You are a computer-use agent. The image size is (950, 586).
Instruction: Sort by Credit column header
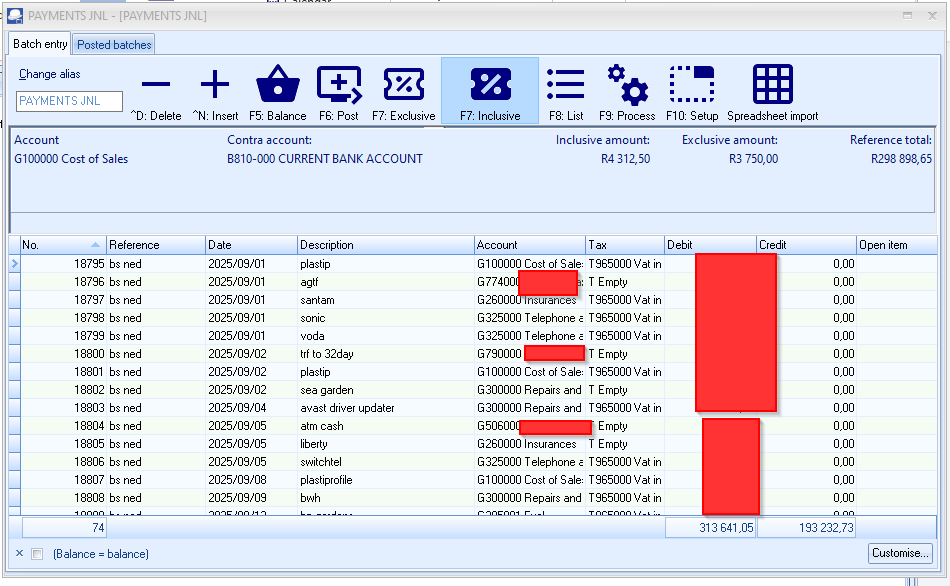click(806, 245)
